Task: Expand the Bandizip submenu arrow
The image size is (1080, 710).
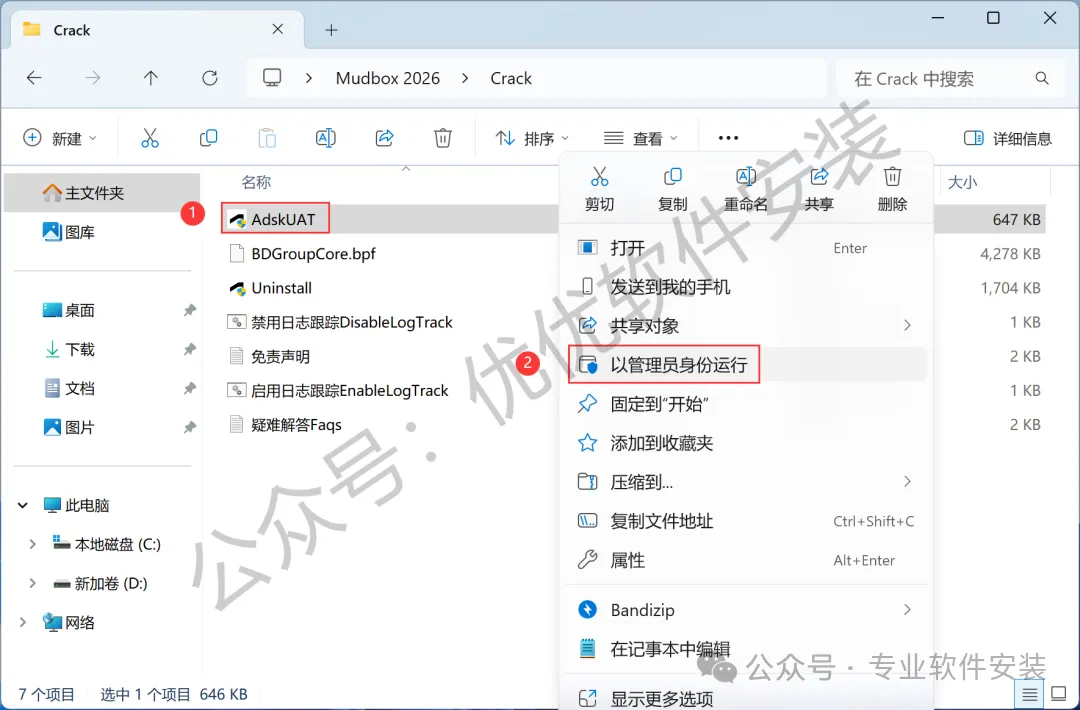Action: [907, 609]
